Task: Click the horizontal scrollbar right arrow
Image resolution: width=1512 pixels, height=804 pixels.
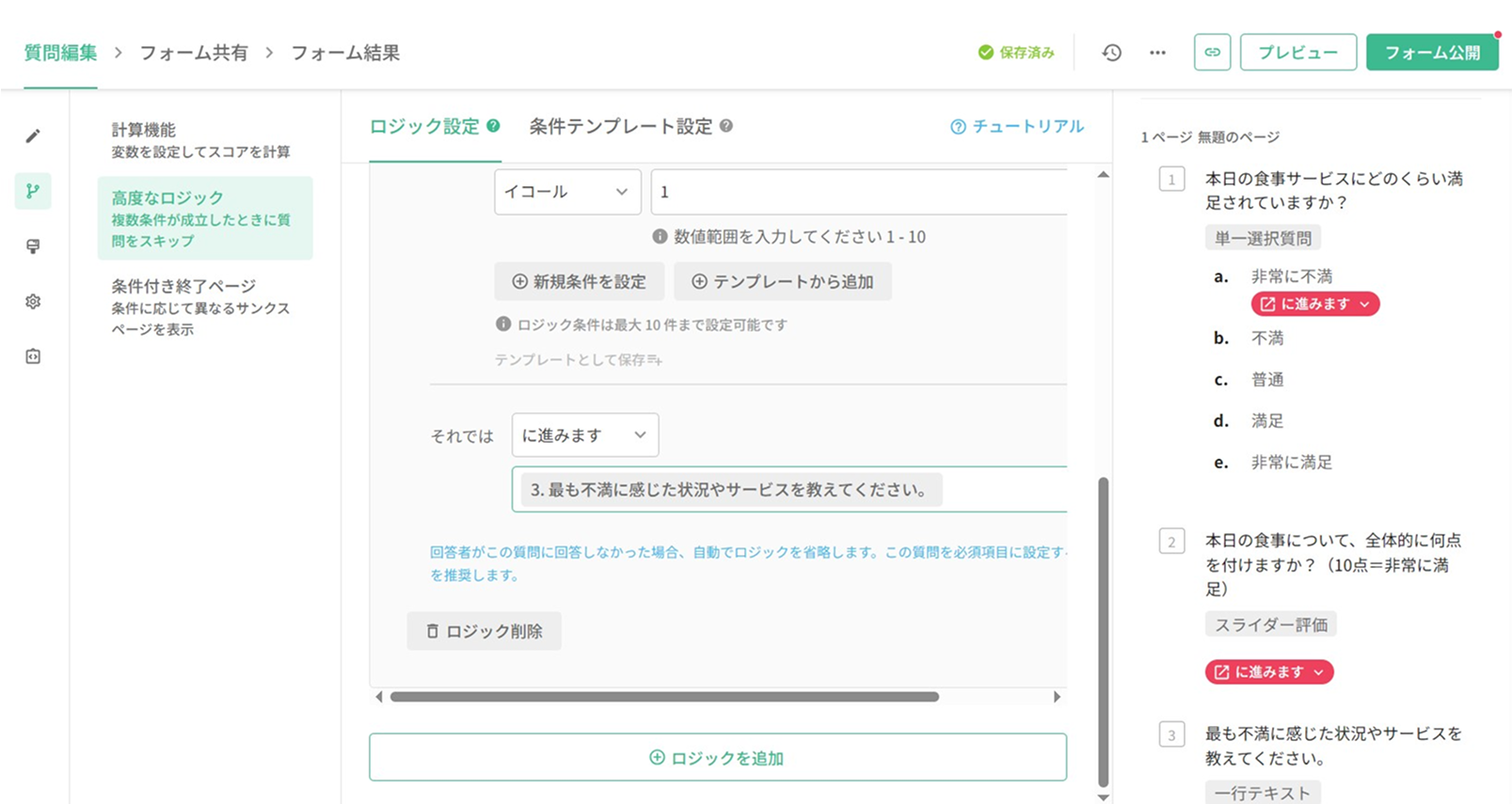Action: (x=1058, y=697)
